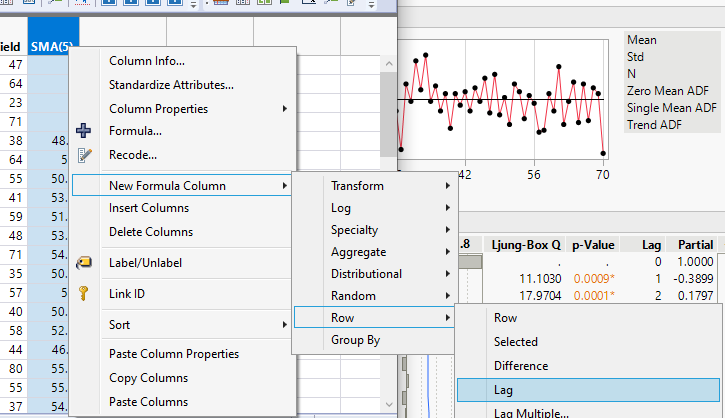Select the cell with value 35
Image resolution: width=725 pixels, height=418 pixels.
pos(13,274)
